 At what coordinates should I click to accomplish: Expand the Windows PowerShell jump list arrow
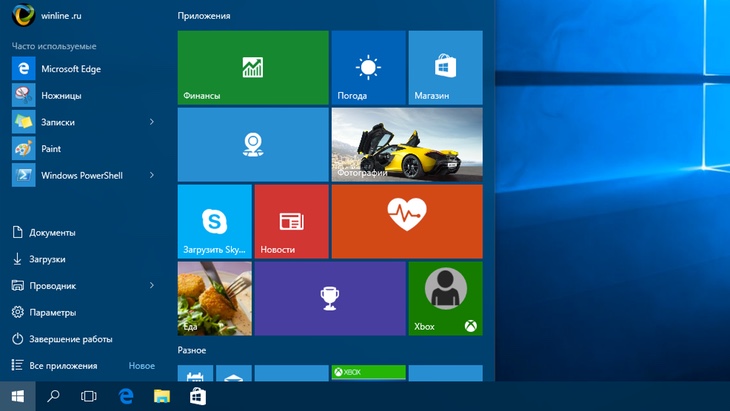[152, 175]
